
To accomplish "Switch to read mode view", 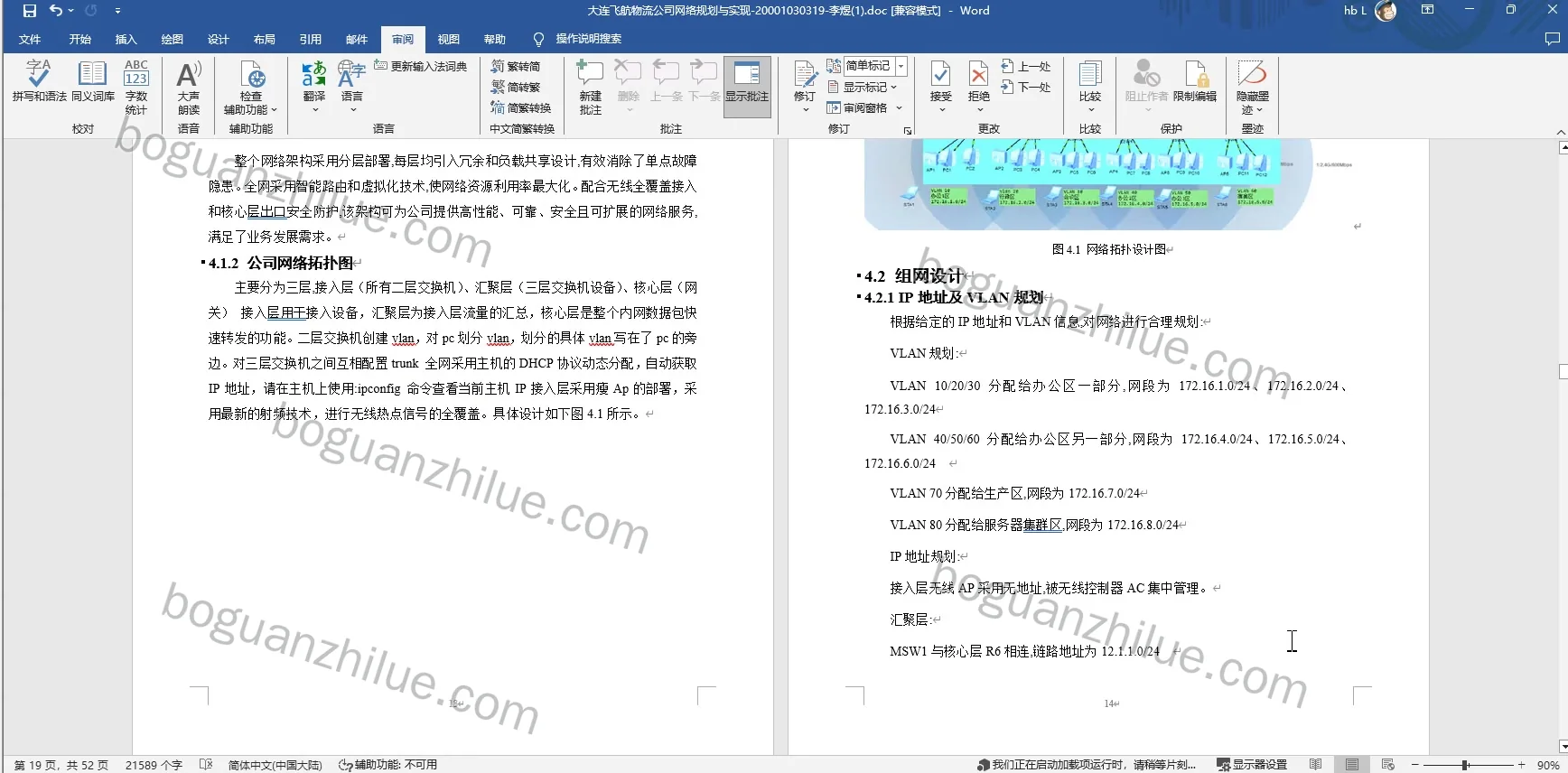I will pyautogui.click(x=1316, y=765).
